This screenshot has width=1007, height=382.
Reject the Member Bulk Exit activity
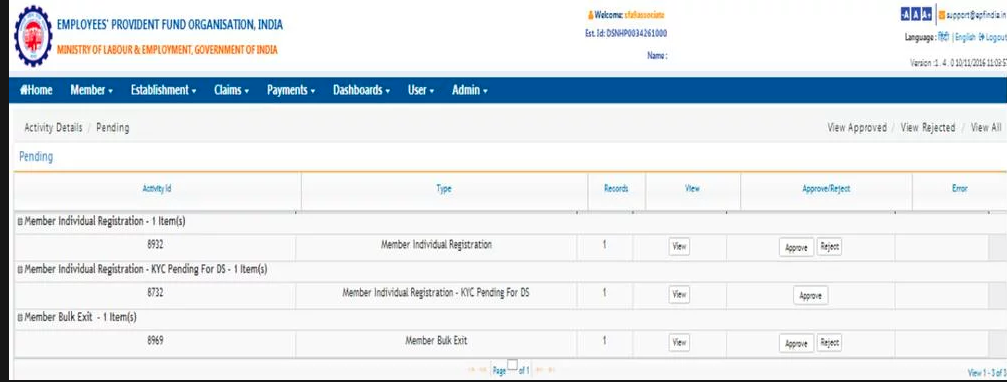click(829, 343)
